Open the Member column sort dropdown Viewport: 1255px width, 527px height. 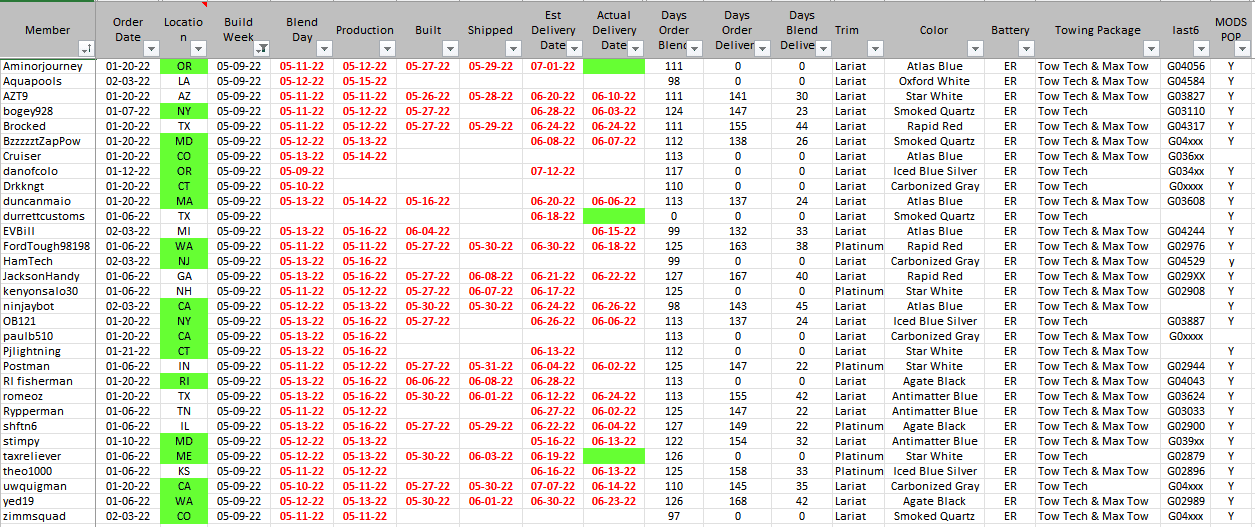pyautogui.click(x=86, y=48)
